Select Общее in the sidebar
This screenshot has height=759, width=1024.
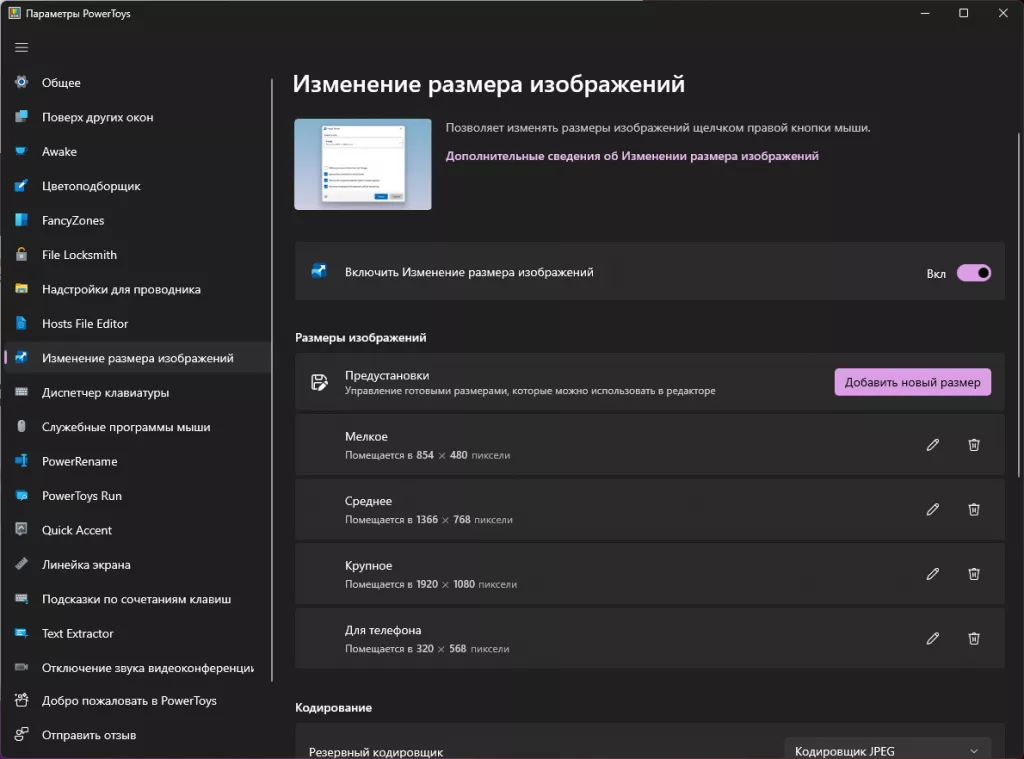coord(61,83)
